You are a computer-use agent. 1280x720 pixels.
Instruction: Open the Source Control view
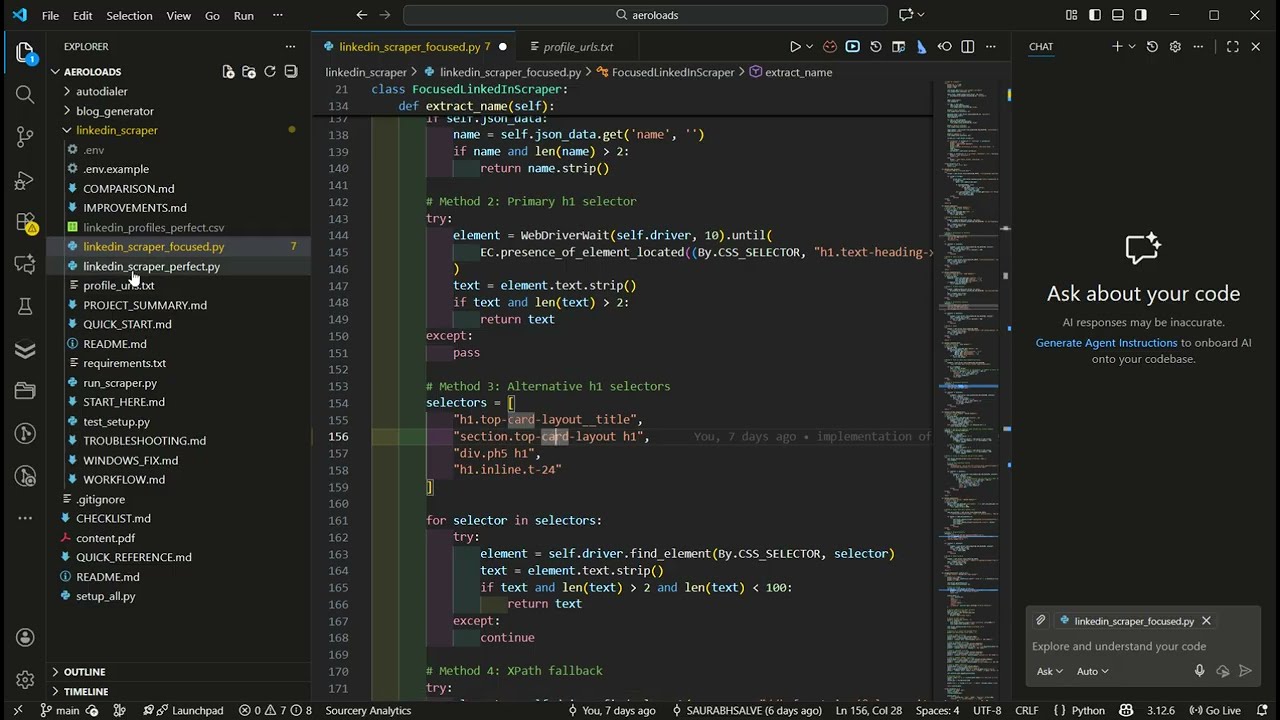pos(25,137)
